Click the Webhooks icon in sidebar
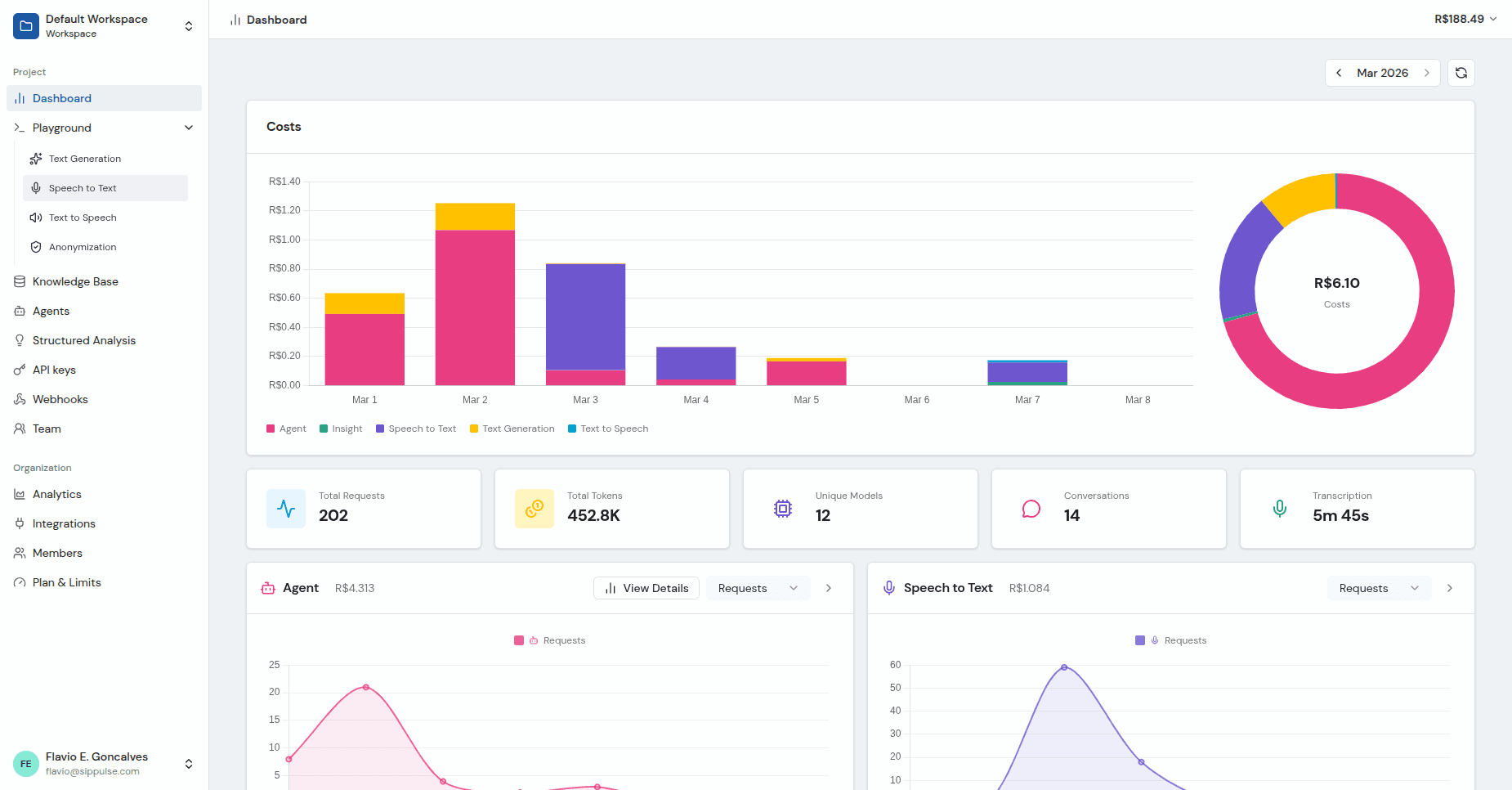The height and width of the screenshot is (790, 1512). click(x=20, y=399)
